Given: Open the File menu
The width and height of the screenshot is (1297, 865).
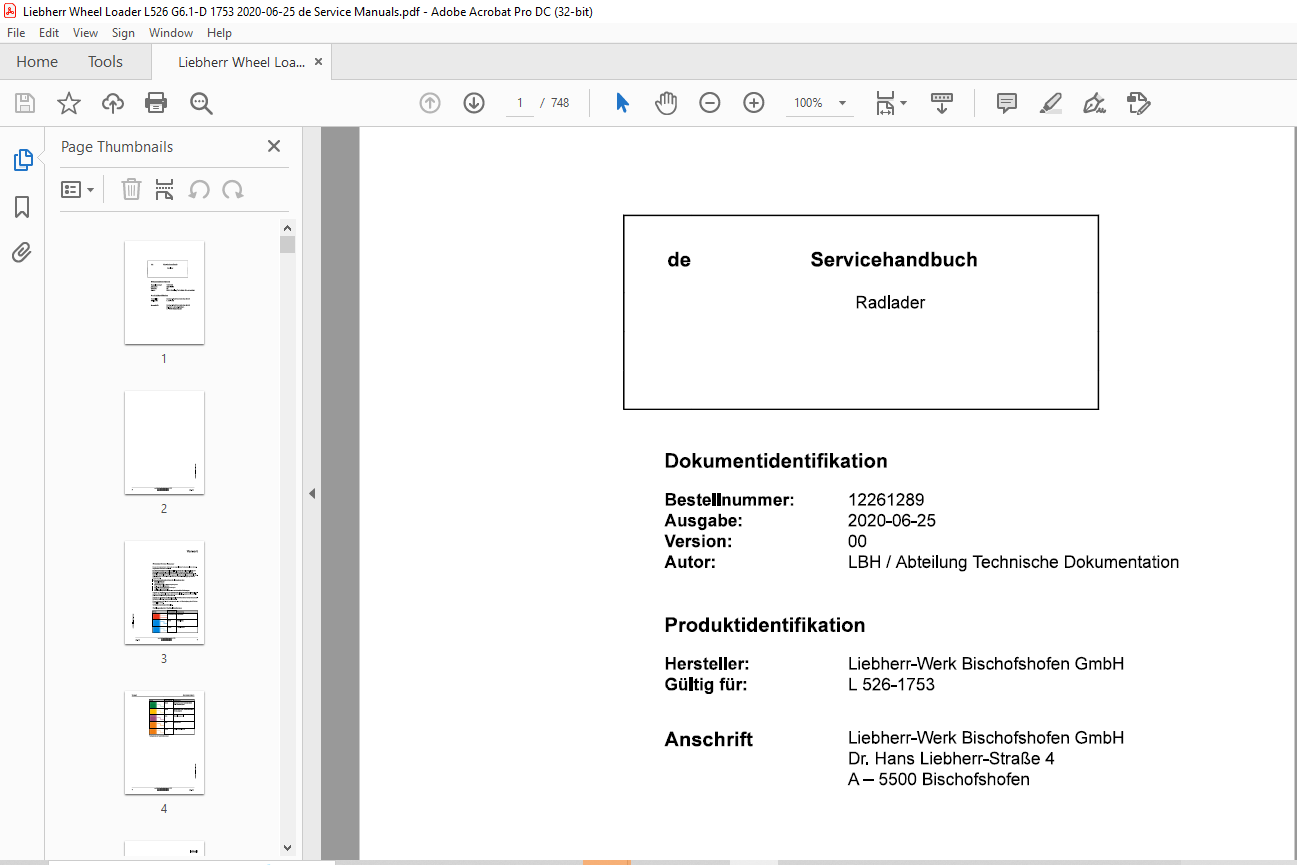Looking at the screenshot, I should coord(16,33).
